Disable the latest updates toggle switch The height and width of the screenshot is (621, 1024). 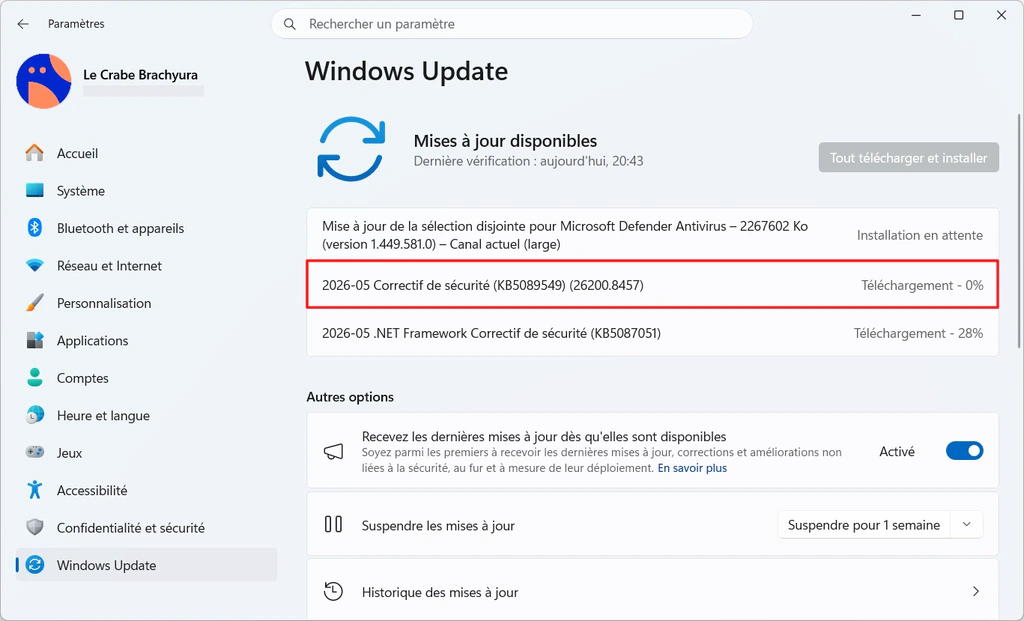tap(964, 451)
